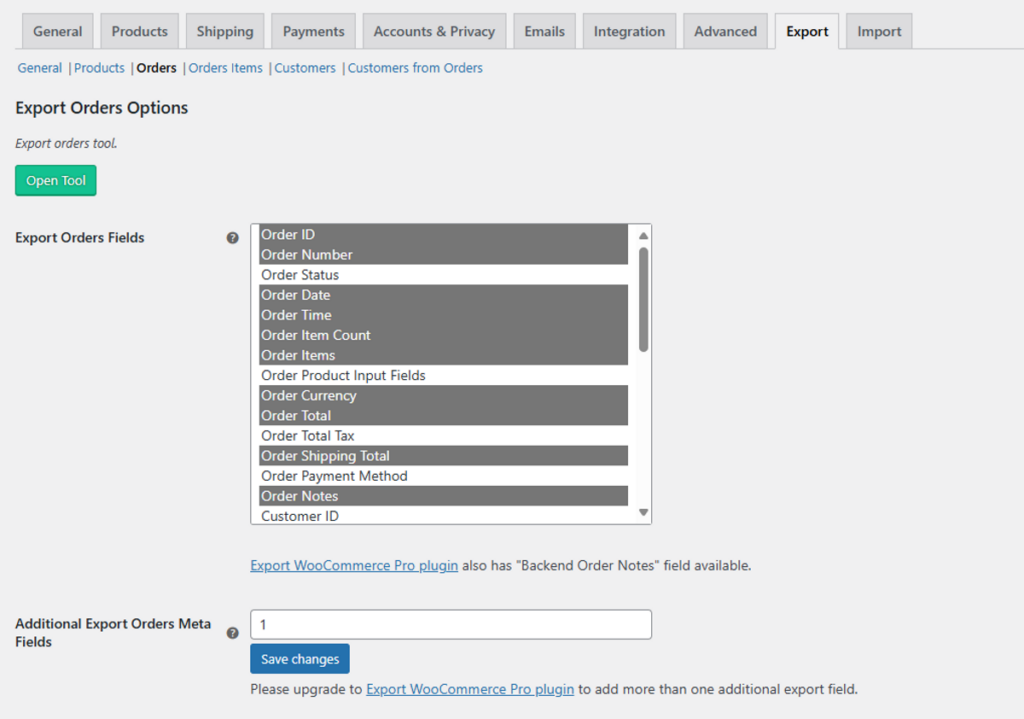Screen dimensions: 1024x719
Task: Go to Accounts & Privacy tab
Action: pyautogui.click(x=434, y=31)
